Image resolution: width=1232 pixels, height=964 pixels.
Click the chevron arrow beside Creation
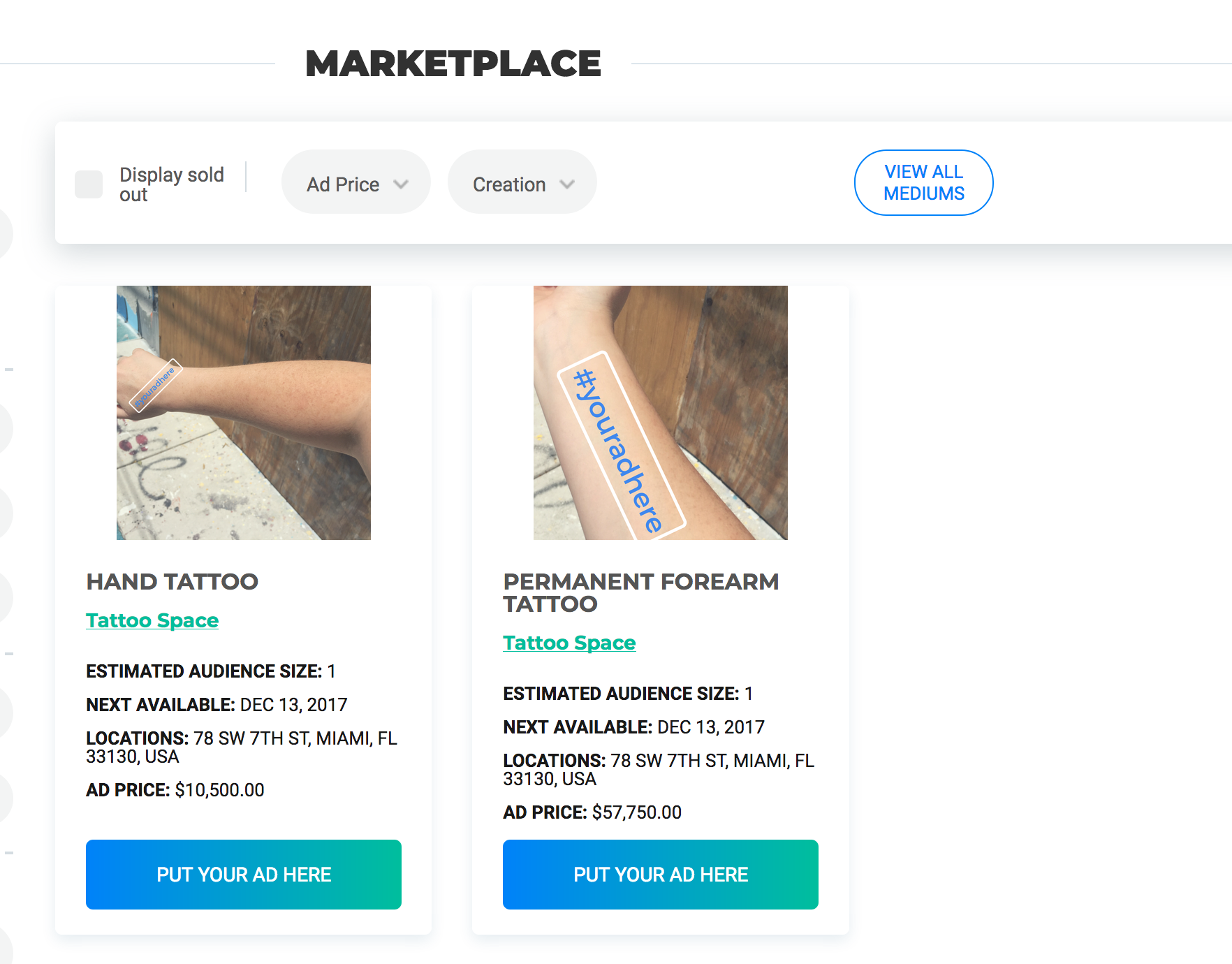click(x=567, y=184)
